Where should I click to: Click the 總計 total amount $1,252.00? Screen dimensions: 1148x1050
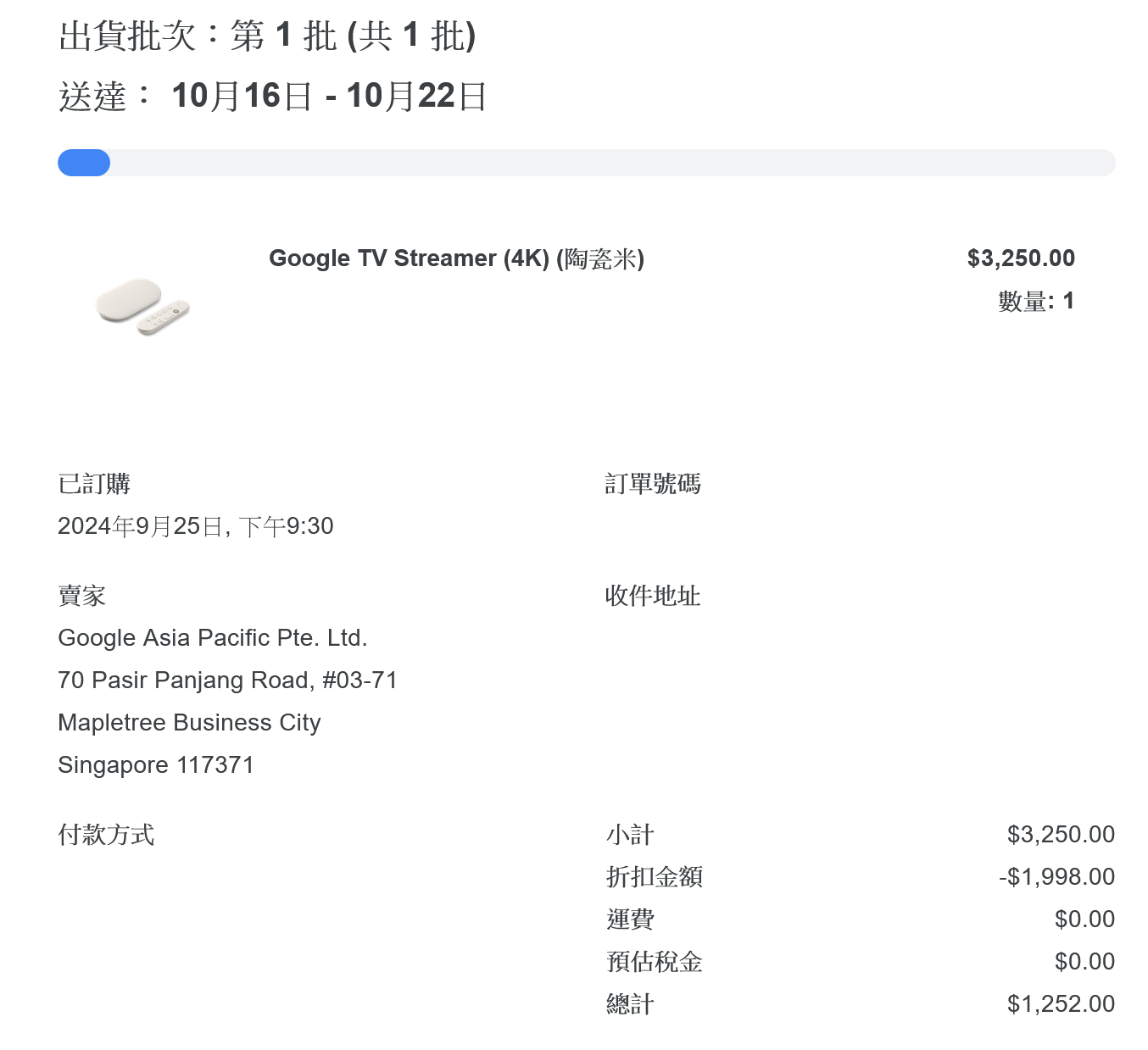[x=1060, y=1004]
